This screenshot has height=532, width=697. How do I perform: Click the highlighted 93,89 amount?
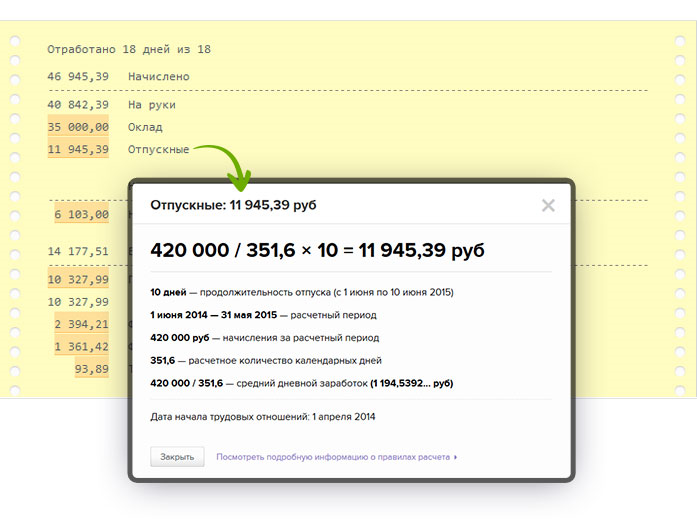point(92,368)
